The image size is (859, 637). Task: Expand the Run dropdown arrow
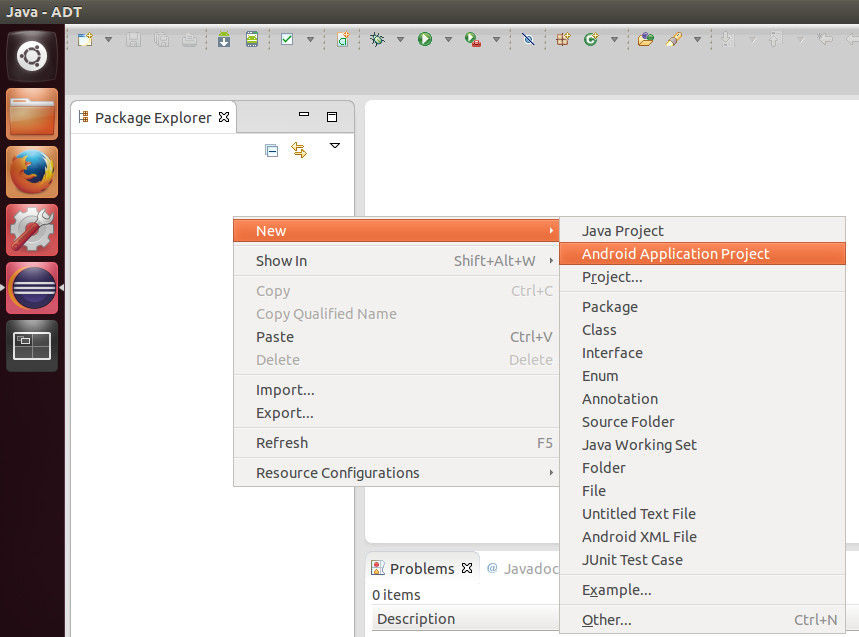coord(448,39)
